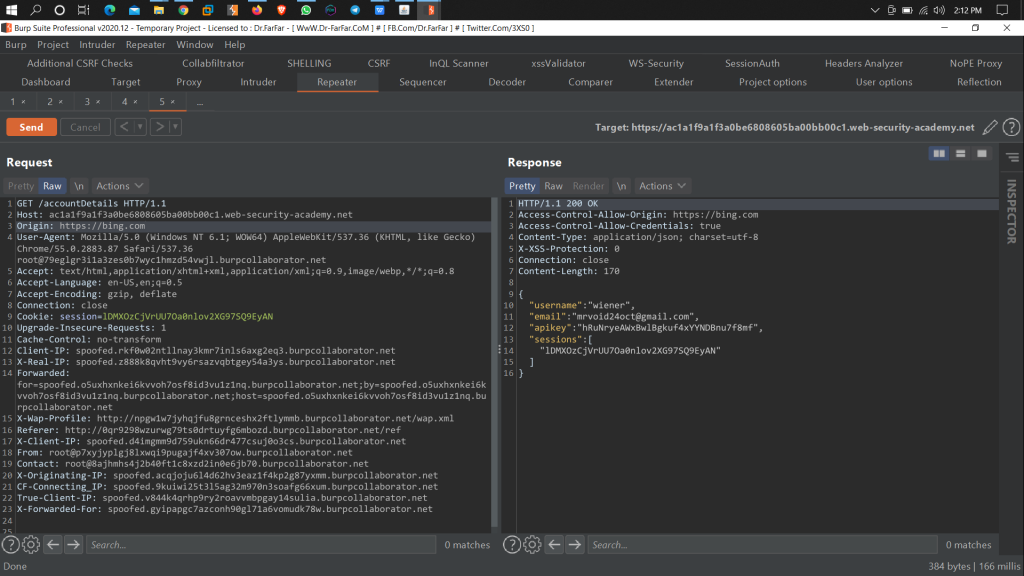
Task: Show hidden system tray icons
Action: pyautogui.click(x=875, y=10)
